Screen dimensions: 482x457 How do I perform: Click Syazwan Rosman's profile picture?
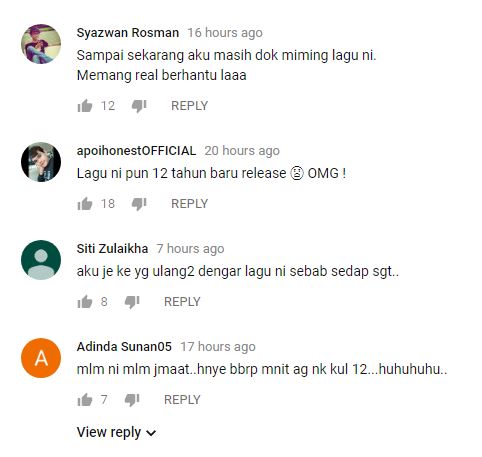click(41, 44)
